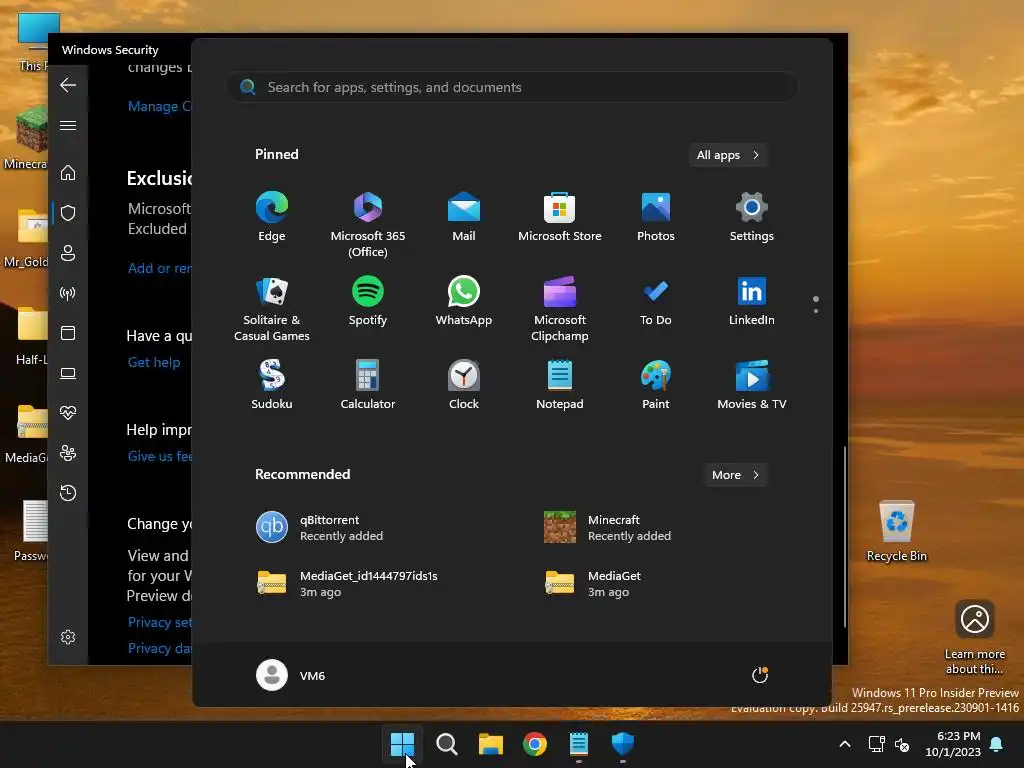Open Home in Windows Security sidebar
The height and width of the screenshot is (768, 1024).
[68, 172]
